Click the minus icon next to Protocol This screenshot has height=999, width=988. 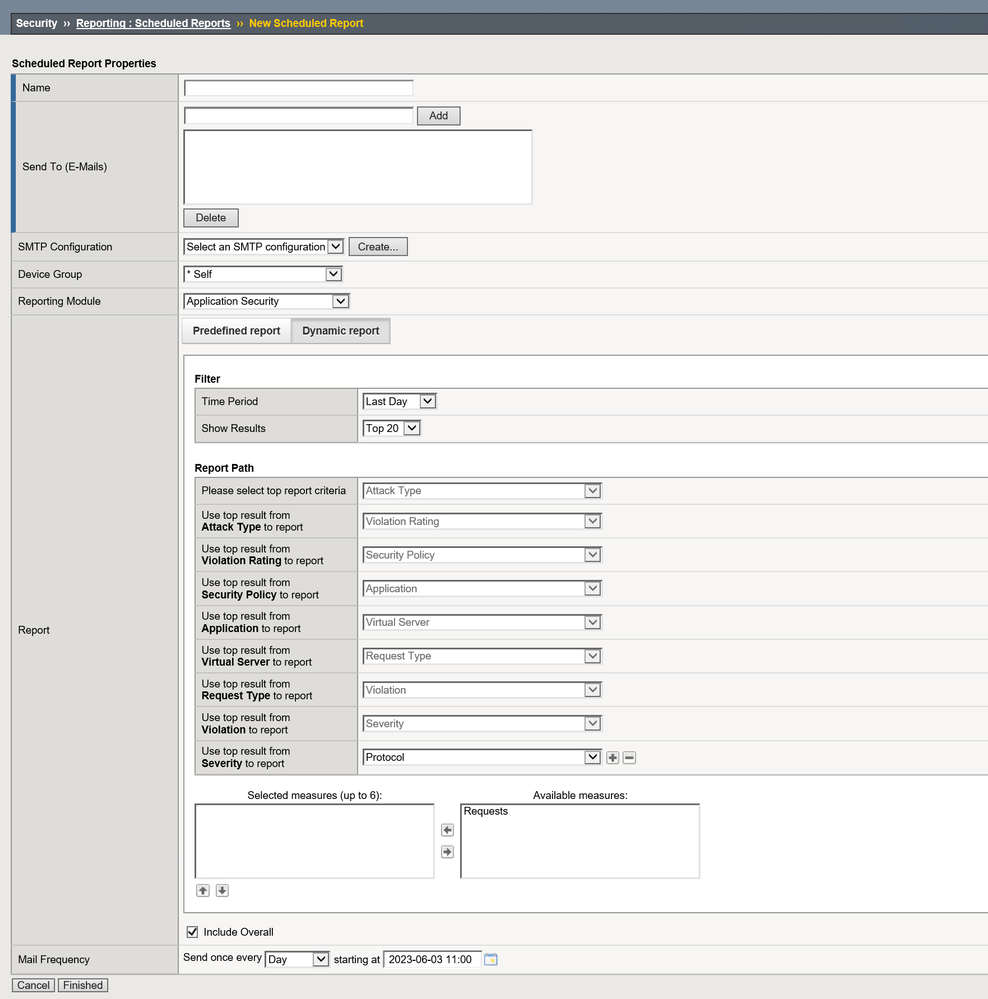coord(629,758)
